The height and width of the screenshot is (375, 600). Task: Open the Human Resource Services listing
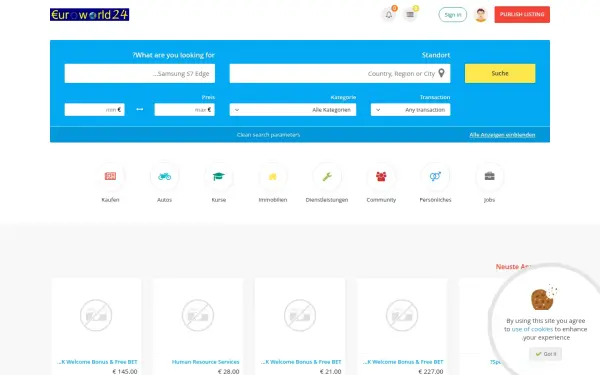[205, 362]
